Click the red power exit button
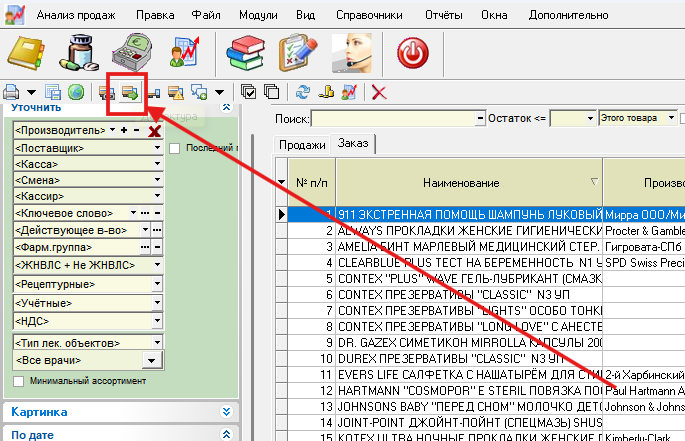 (413, 53)
